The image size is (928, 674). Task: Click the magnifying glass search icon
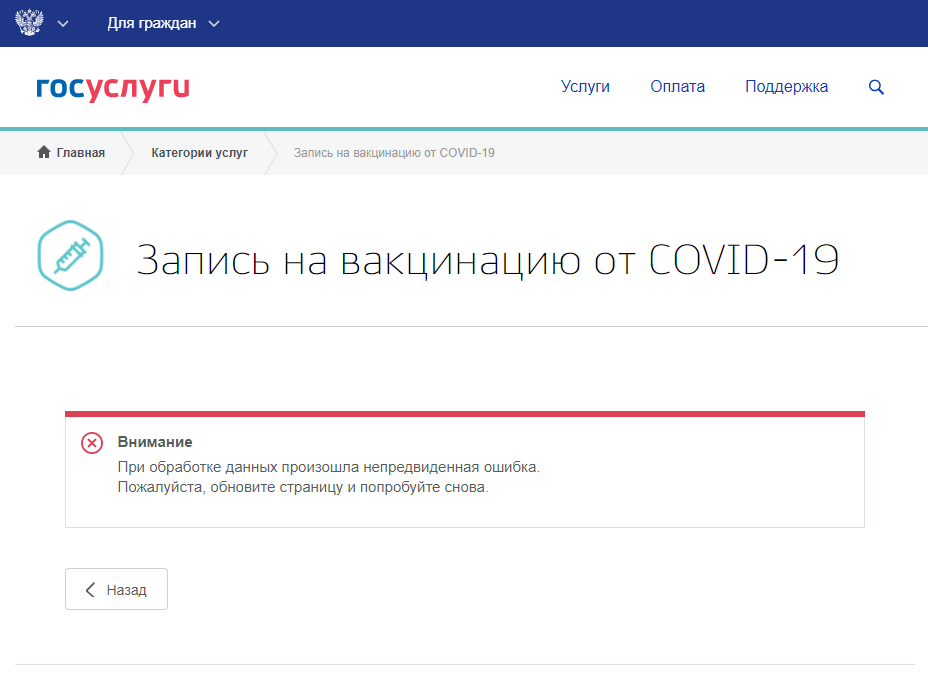(876, 88)
